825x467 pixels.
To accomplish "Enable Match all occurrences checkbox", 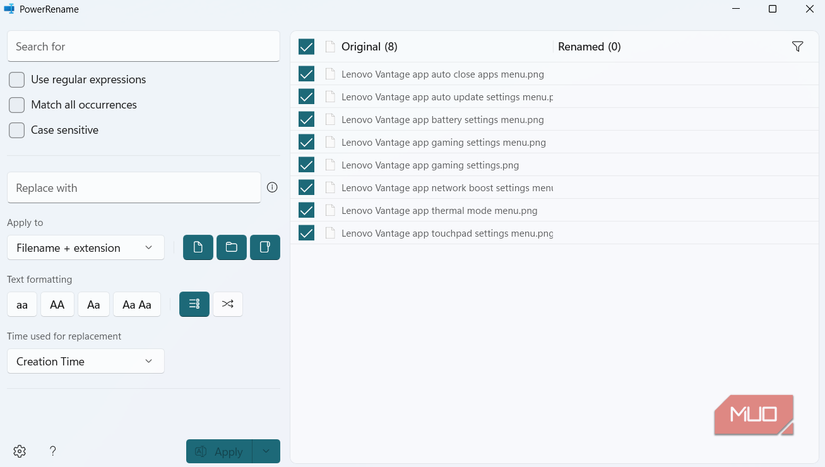I will 17,105.
